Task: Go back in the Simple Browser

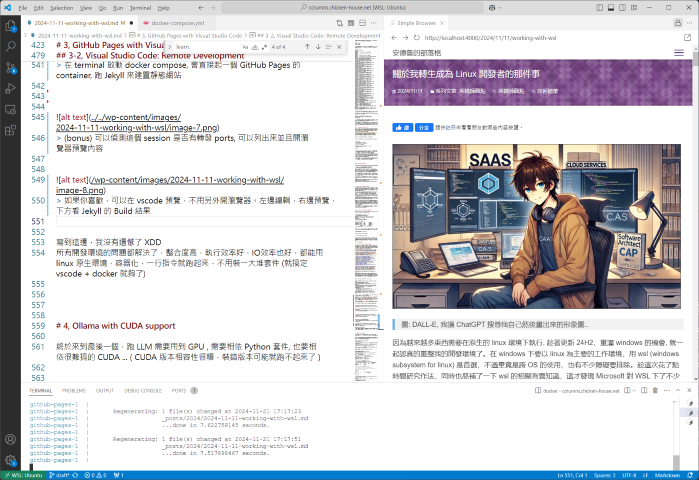Action: 394,38
